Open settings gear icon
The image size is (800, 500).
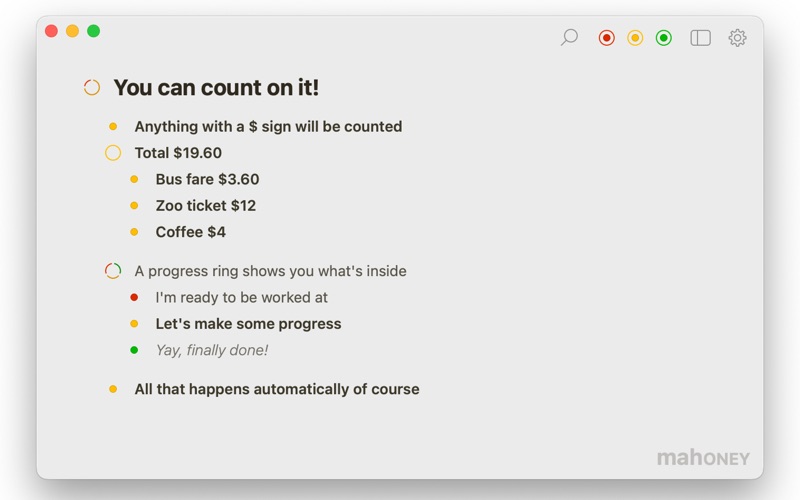[x=737, y=38]
